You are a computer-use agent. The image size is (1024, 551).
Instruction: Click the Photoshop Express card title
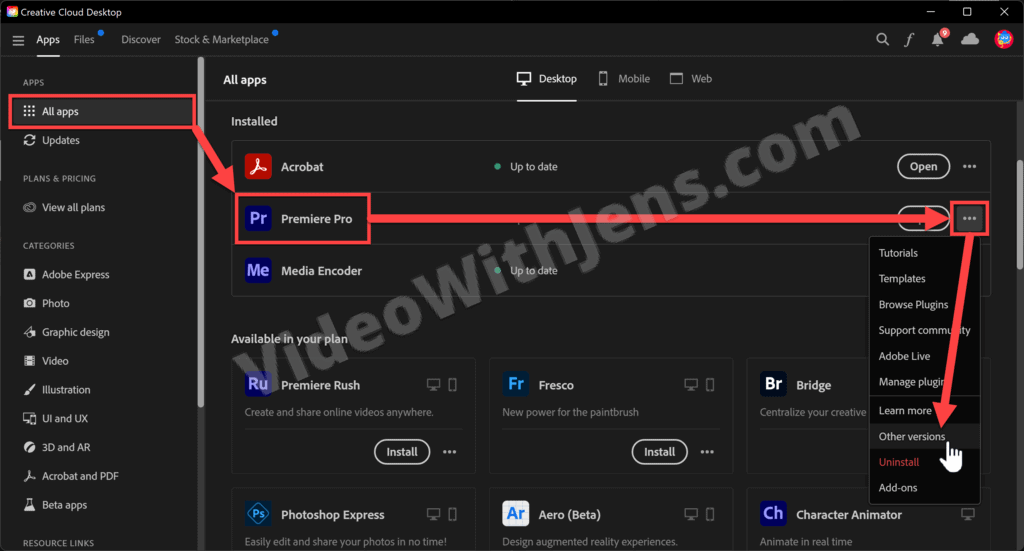pos(332,514)
